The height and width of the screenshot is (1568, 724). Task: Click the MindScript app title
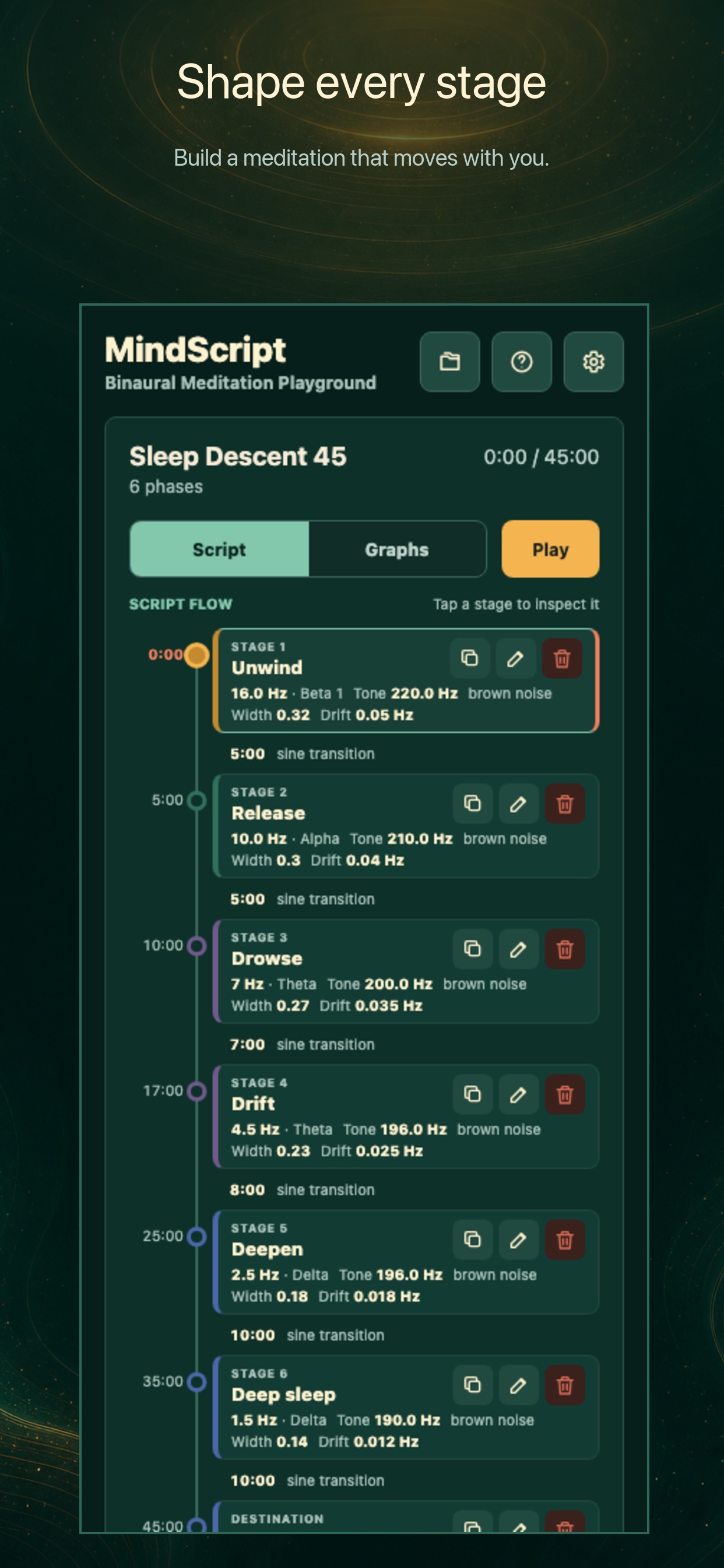coord(195,350)
